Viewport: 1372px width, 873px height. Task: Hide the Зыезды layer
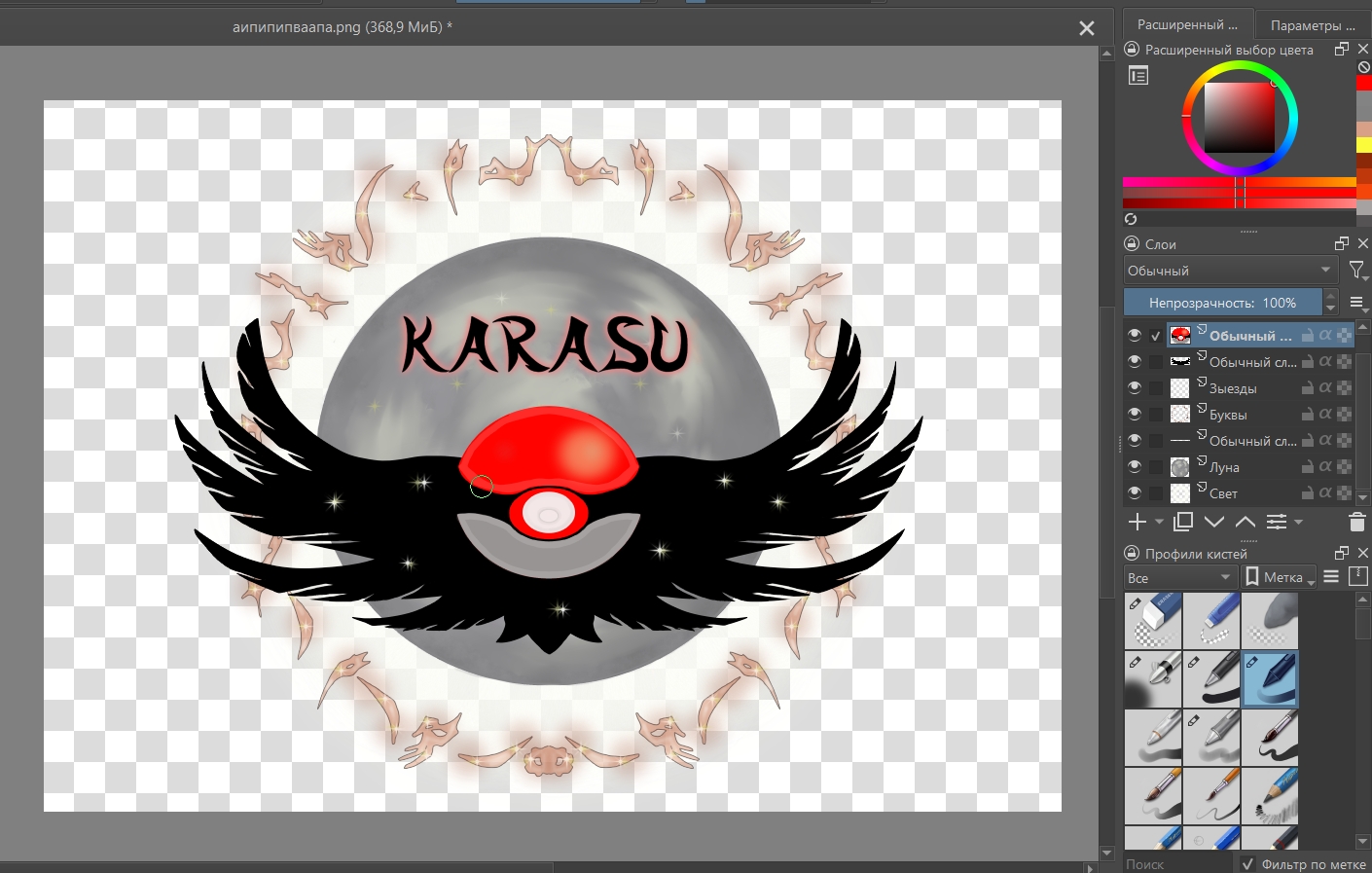[1135, 387]
